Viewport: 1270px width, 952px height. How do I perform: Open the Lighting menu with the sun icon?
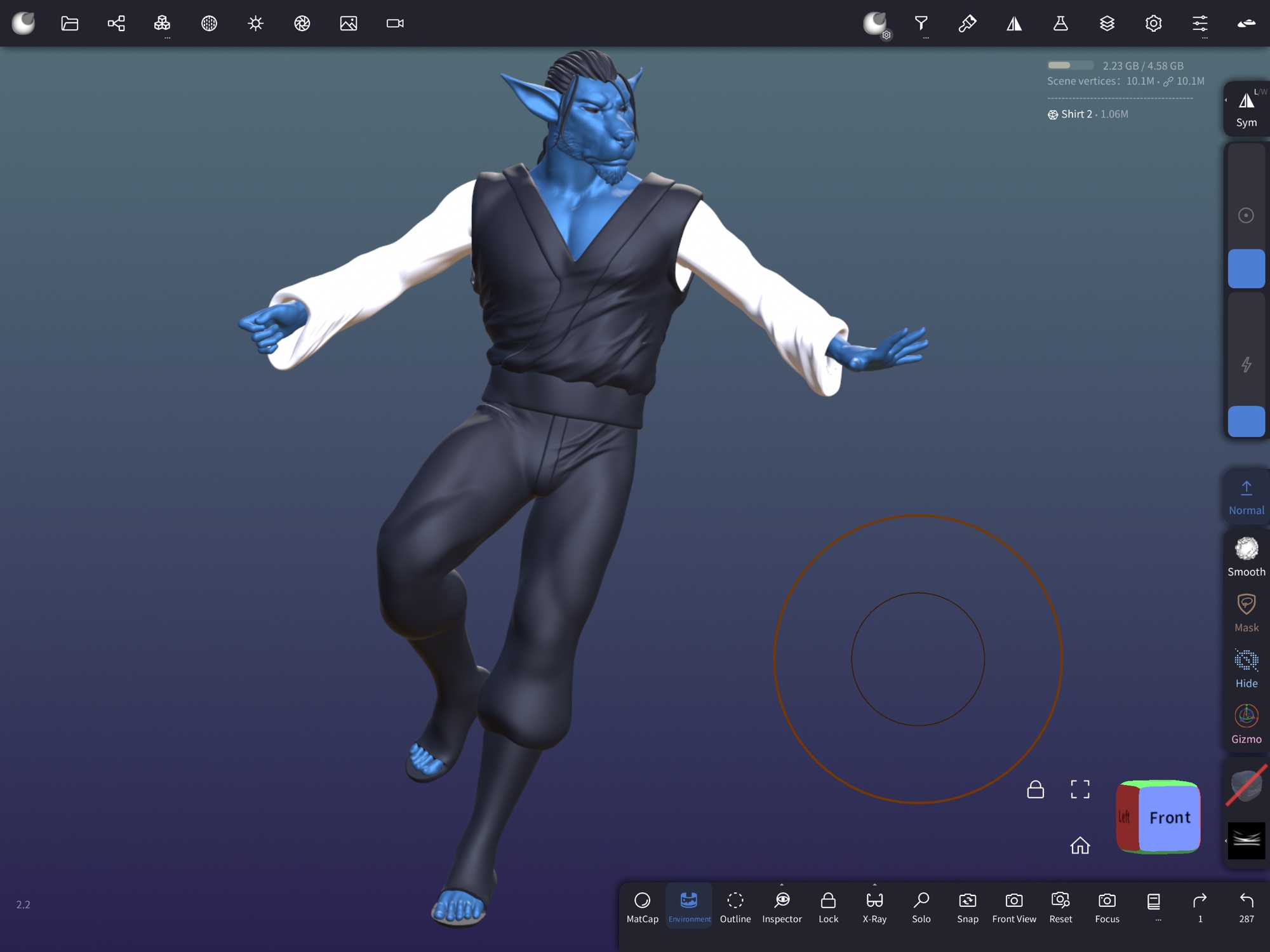(255, 23)
